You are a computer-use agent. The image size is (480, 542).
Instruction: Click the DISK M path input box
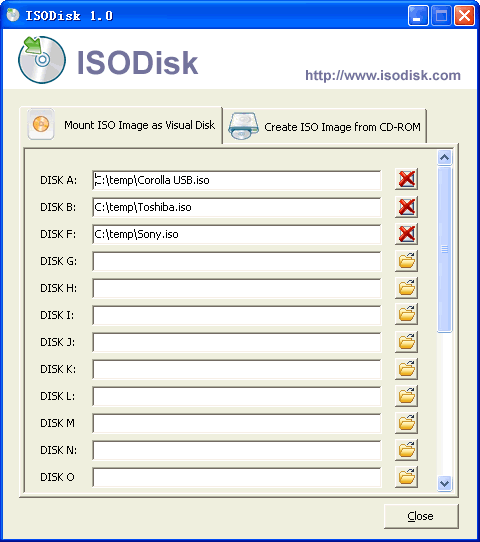coord(237,423)
